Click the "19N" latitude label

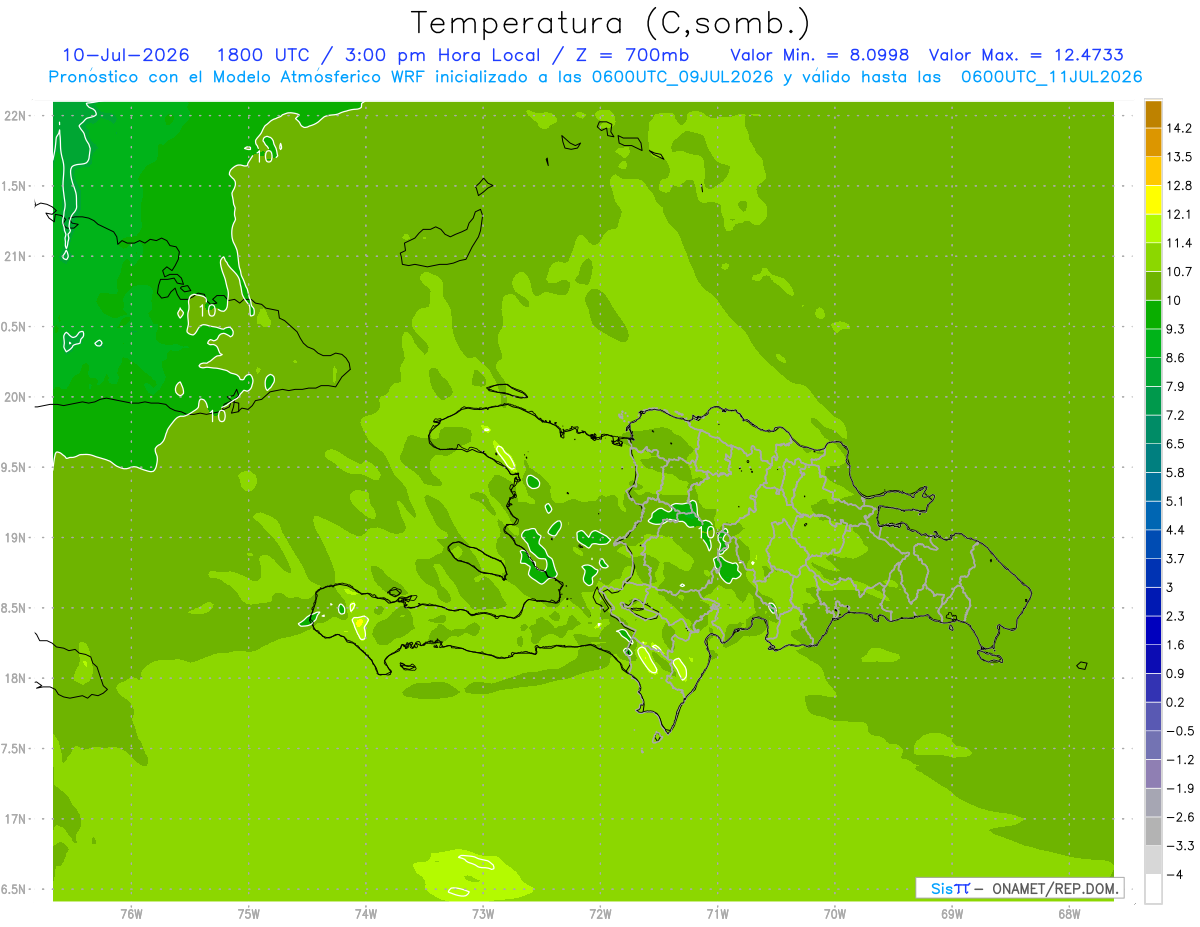[14, 538]
